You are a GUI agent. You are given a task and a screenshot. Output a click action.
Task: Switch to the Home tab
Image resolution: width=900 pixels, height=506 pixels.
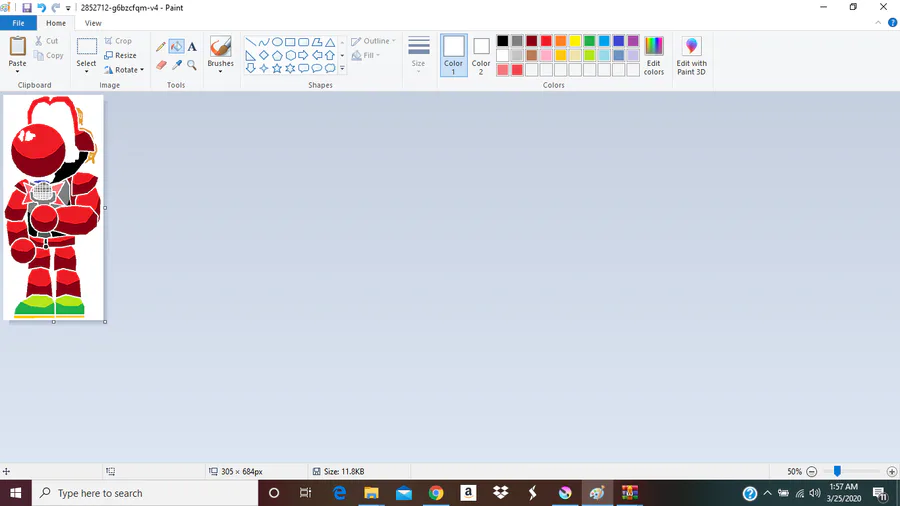[56, 23]
